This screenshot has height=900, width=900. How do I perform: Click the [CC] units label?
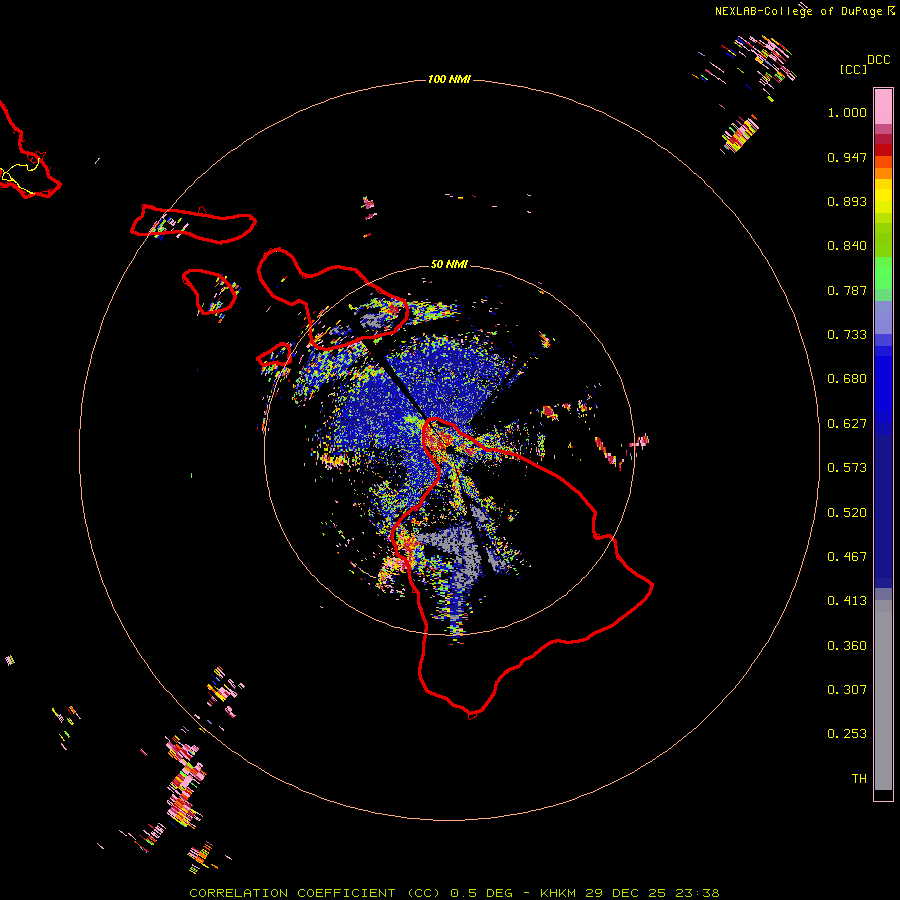coord(853,69)
